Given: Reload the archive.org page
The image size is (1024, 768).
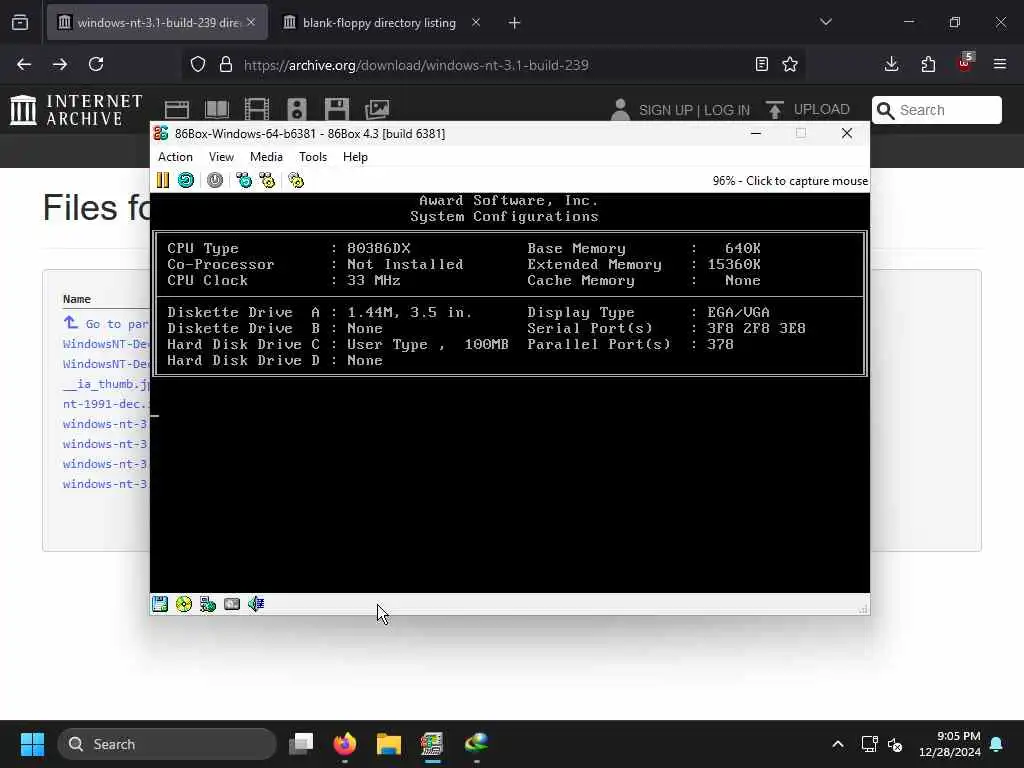Looking at the screenshot, I should 96,64.
